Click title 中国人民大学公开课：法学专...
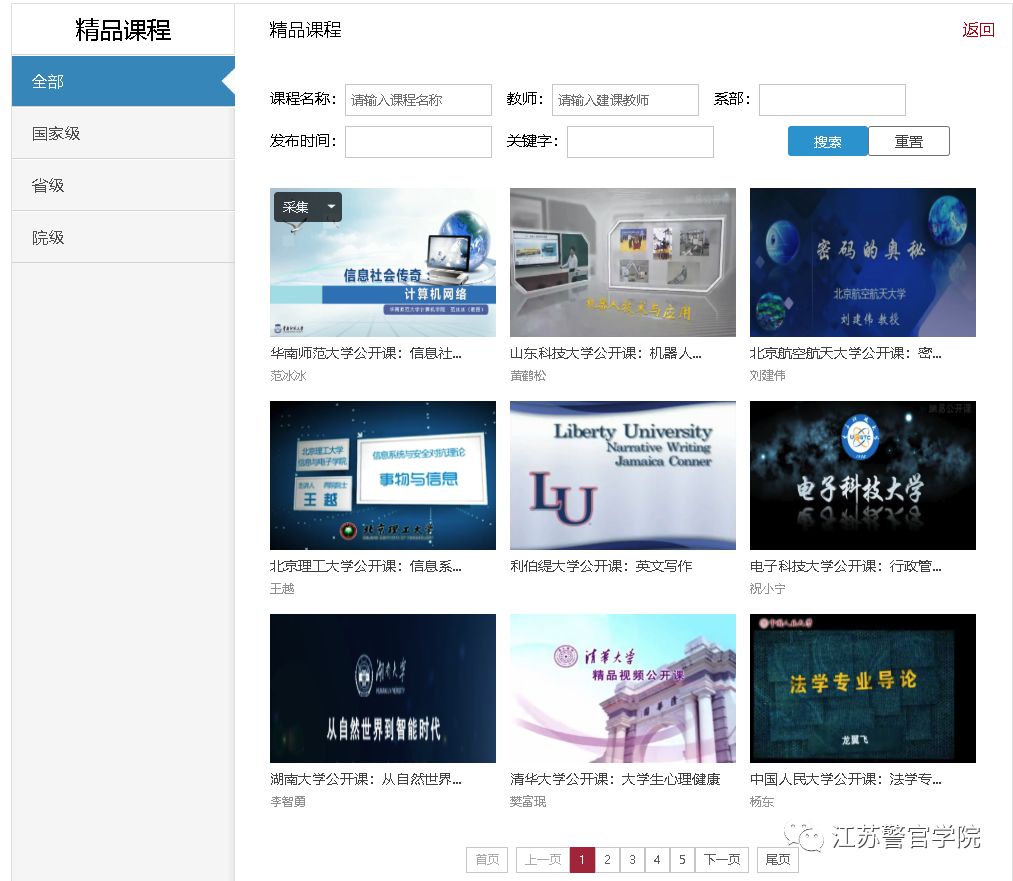This screenshot has height=881, width=1013. coord(846,780)
